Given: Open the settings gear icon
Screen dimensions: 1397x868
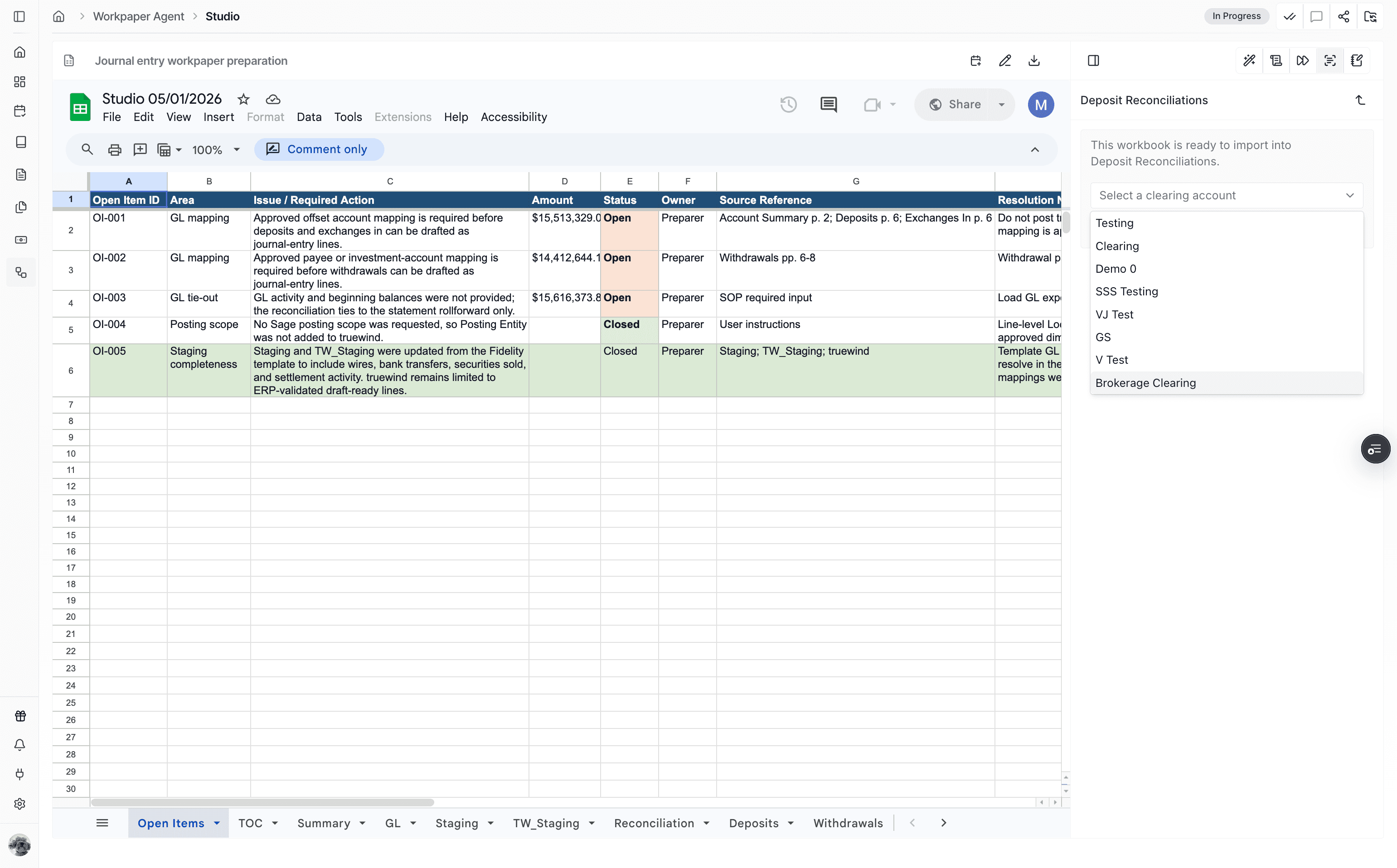Looking at the screenshot, I should (x=20, y=804).
